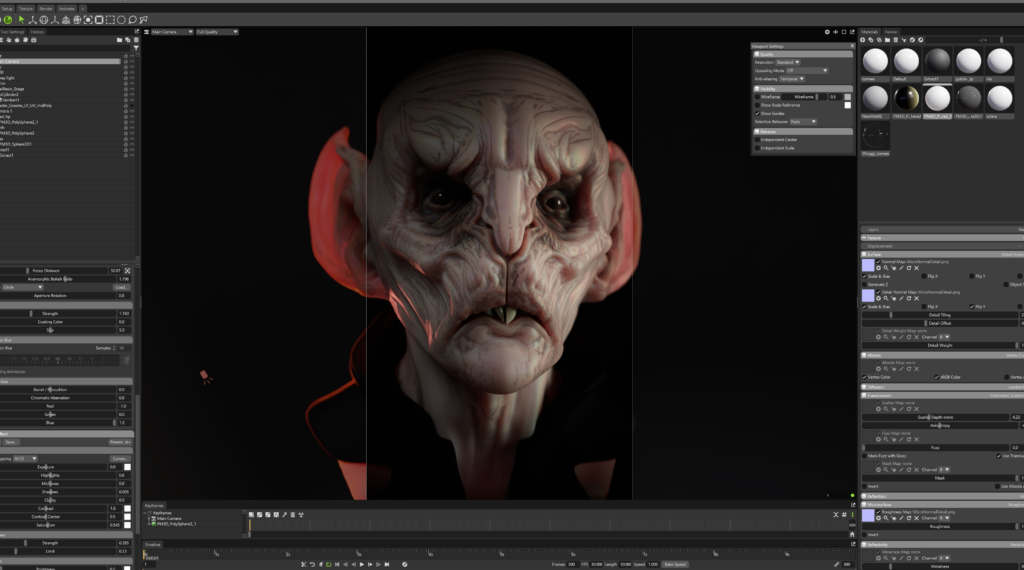The width and height of the screenshot is (1024, 570).
Task: Uncheck Show Guides checkbox
Action: pyautogui.click(x=758, y=113)
